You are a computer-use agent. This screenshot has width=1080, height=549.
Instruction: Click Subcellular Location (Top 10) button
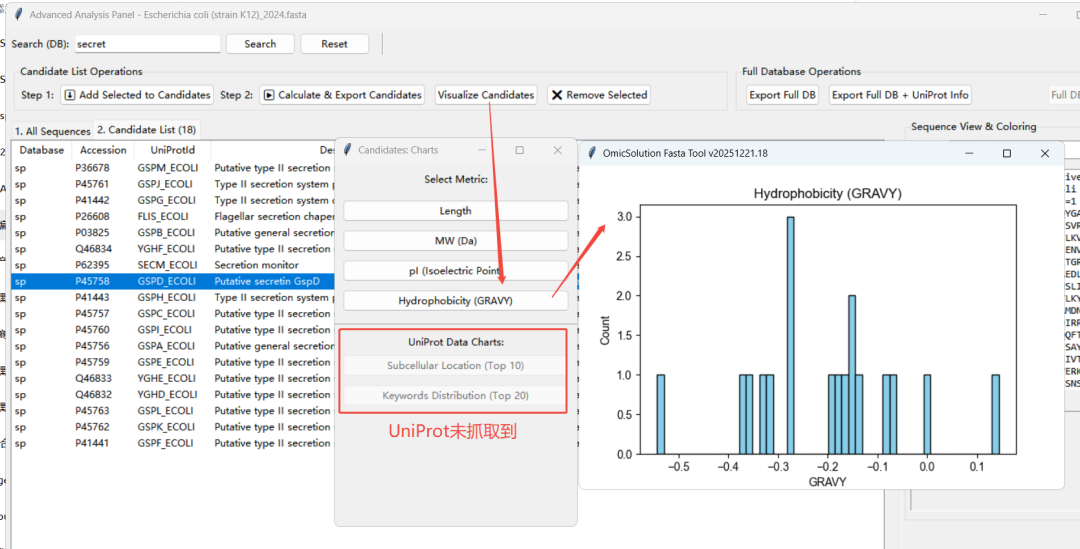coord(455,366)
